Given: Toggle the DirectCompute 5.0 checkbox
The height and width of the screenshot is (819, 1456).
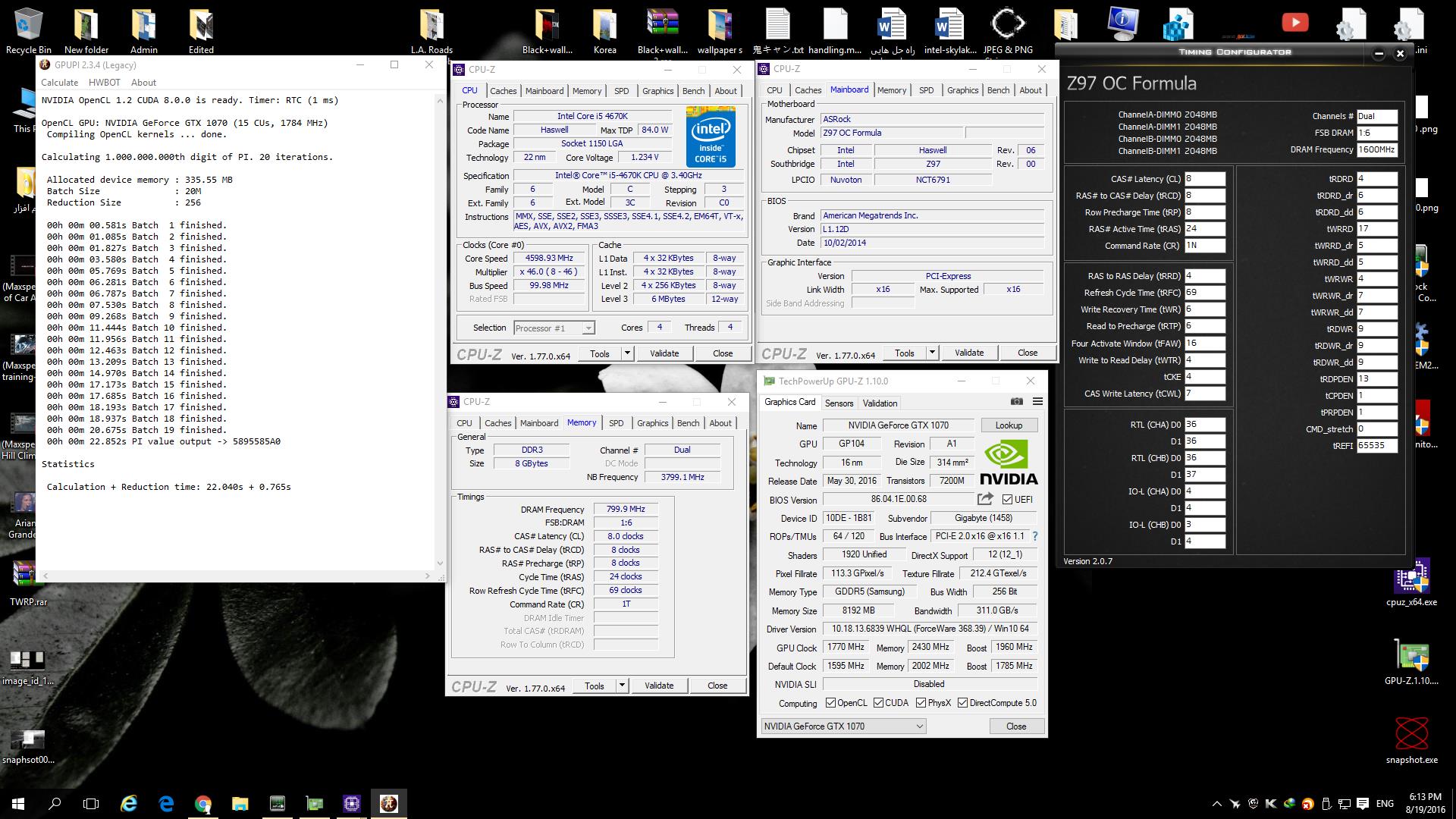Looking at the screenshot, I should click(962, 703).
